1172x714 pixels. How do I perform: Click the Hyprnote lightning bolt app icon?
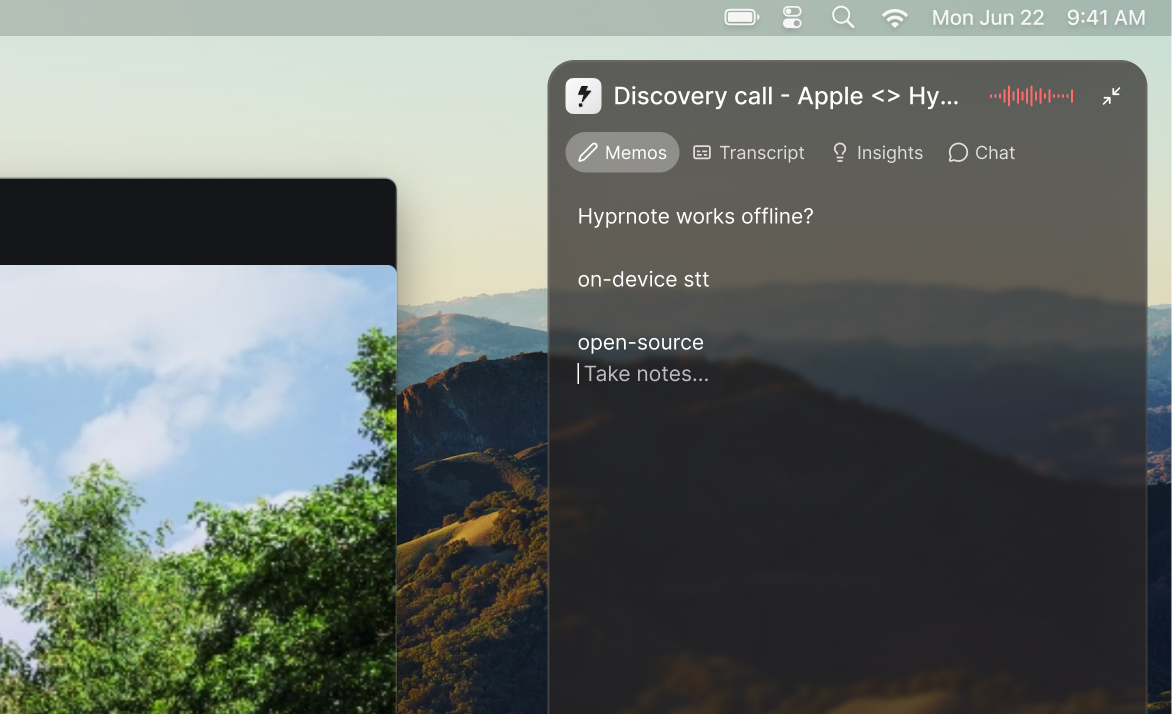(x=583, y=96)
